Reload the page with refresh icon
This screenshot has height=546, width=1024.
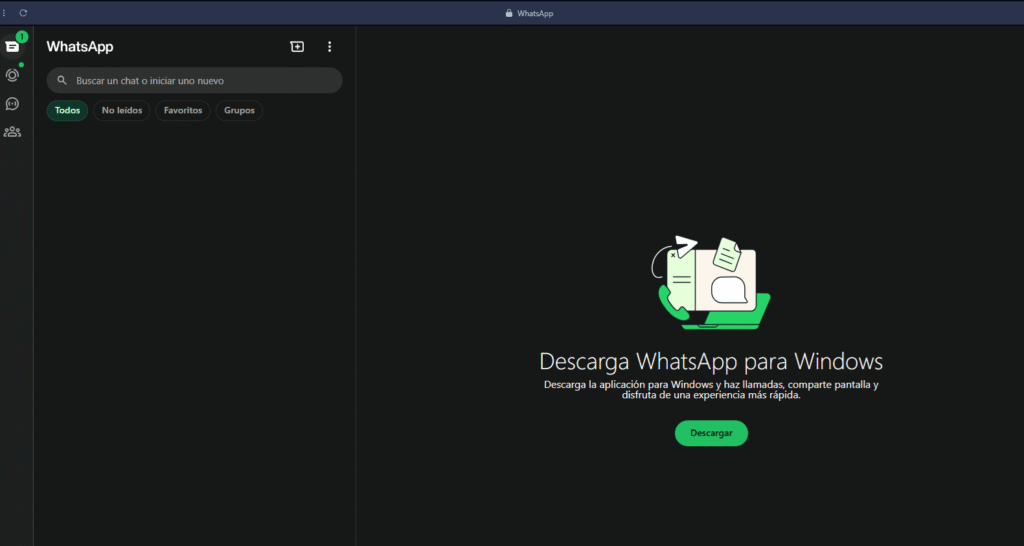point(23,13)
